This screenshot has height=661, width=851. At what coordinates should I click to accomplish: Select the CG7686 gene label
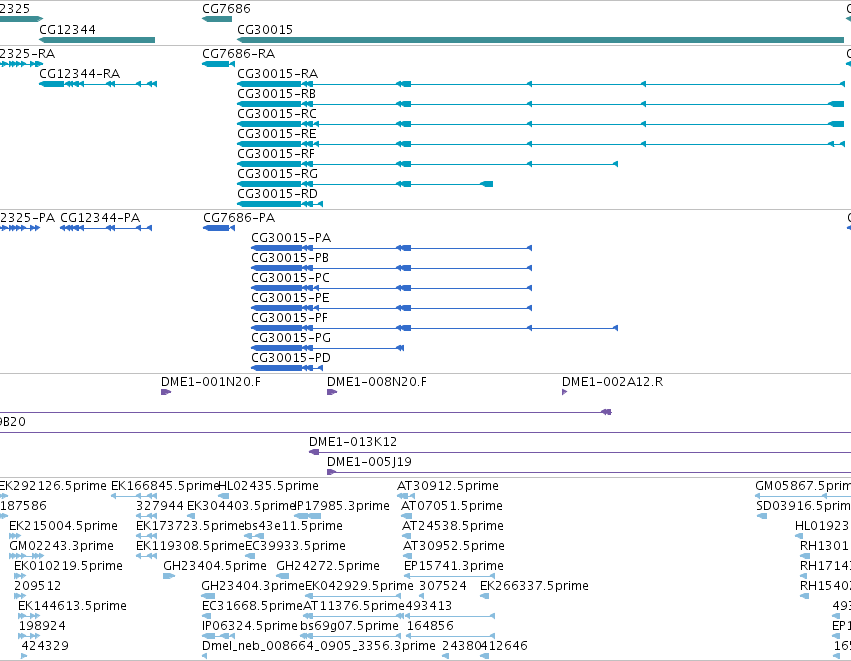[226, 9]
